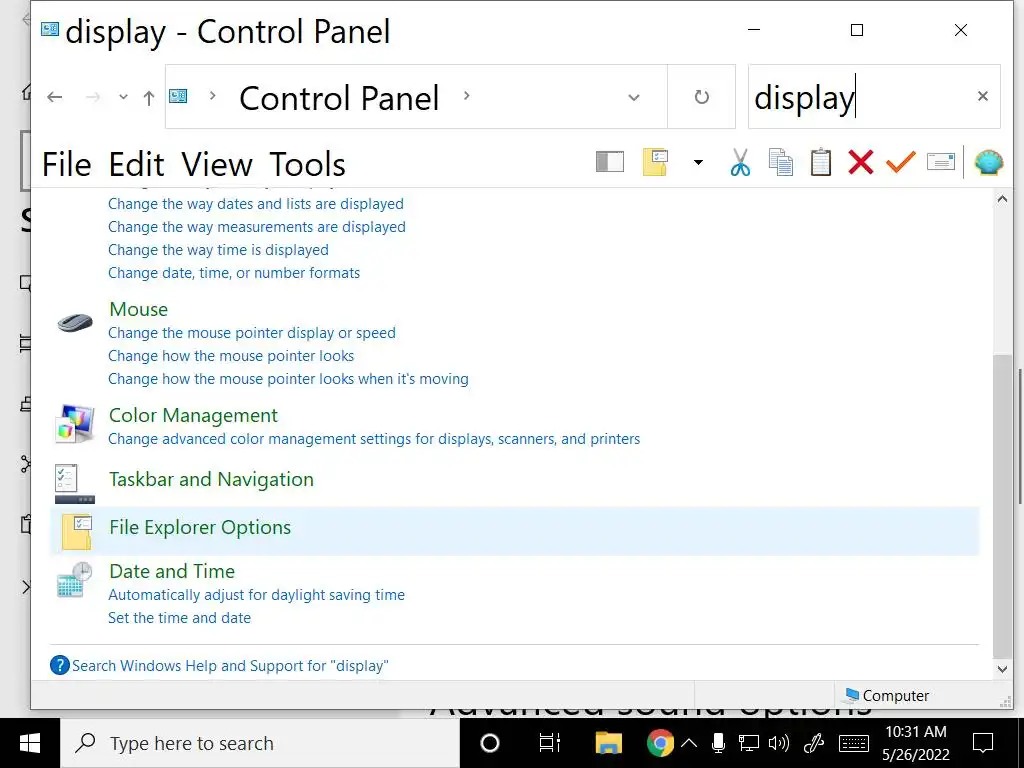Toggle the navigation pane layout icon

click(x=610, y=162)
